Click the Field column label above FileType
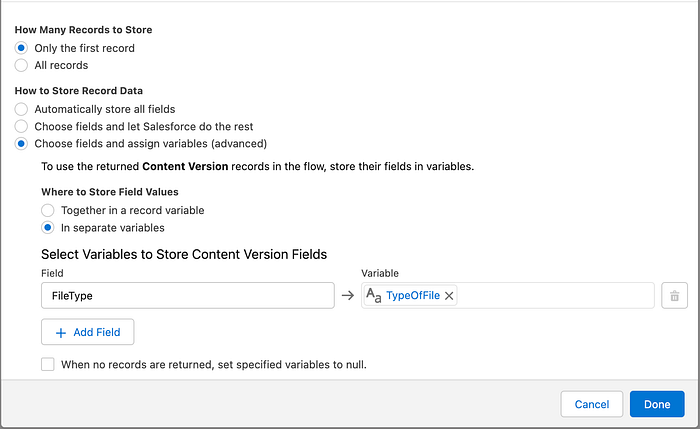Screen dimensions: 700x429 tap(53, 272)
